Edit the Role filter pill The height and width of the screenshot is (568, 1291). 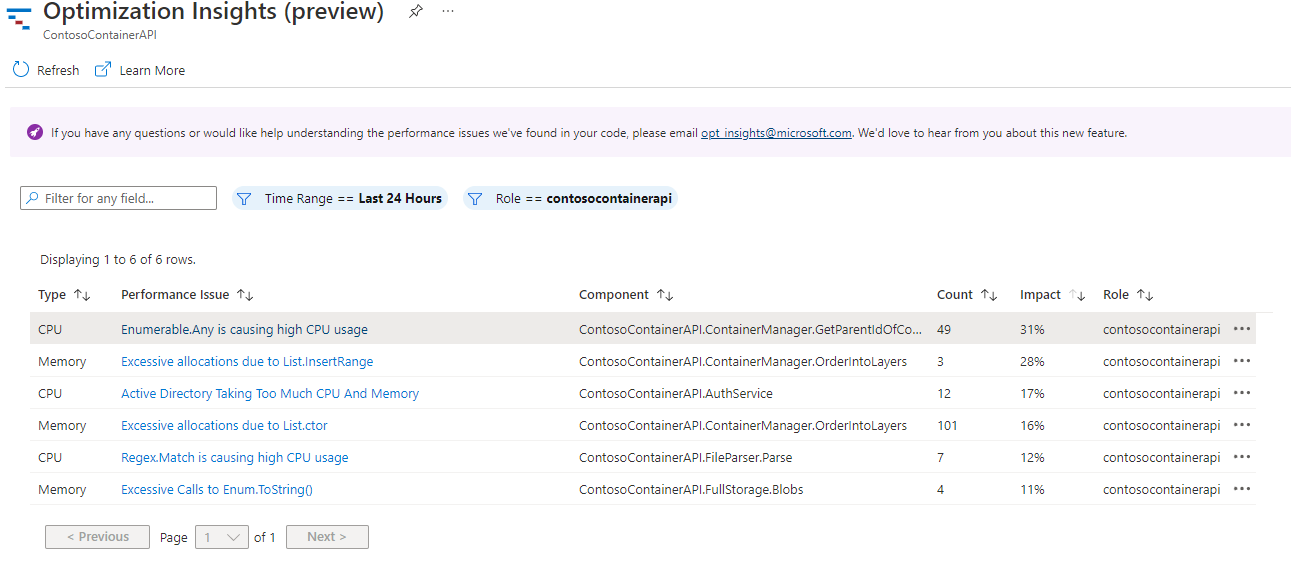[570, 199]
